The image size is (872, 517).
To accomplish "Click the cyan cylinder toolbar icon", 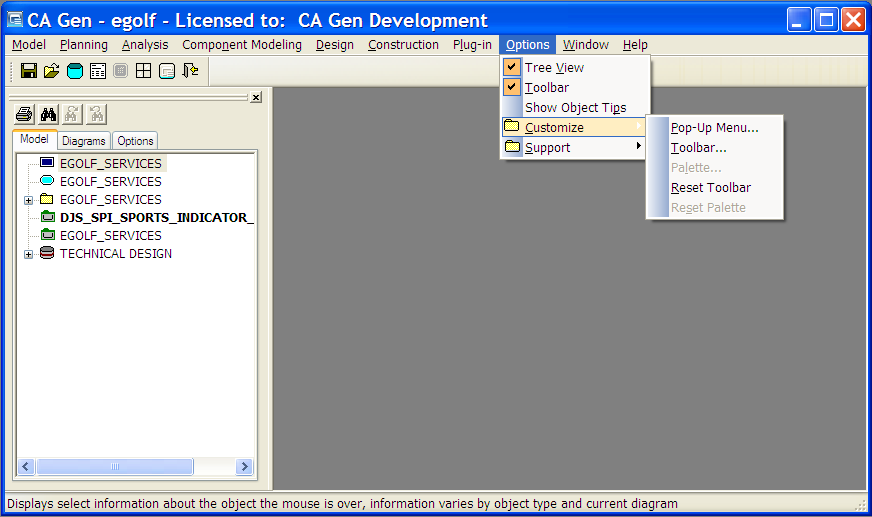I will pyautogui.click(x=75, y=71).
